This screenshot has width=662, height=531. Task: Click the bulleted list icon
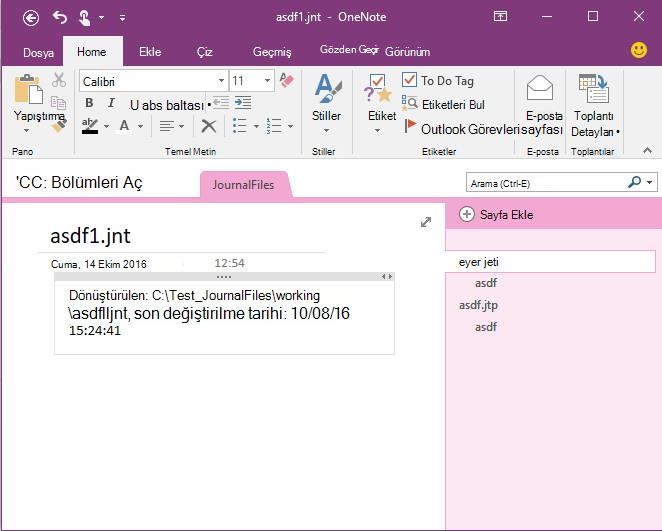tap(239, 126)
